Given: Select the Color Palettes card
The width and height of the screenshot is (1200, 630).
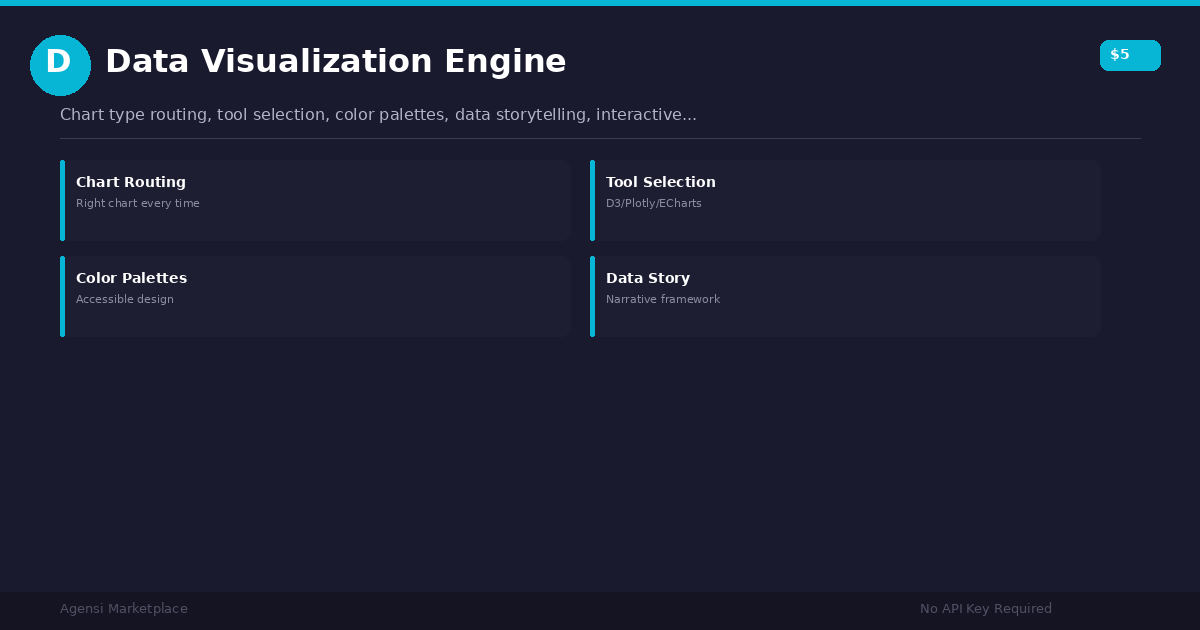Looking at the screenshot, I should (x=315, y=296).
